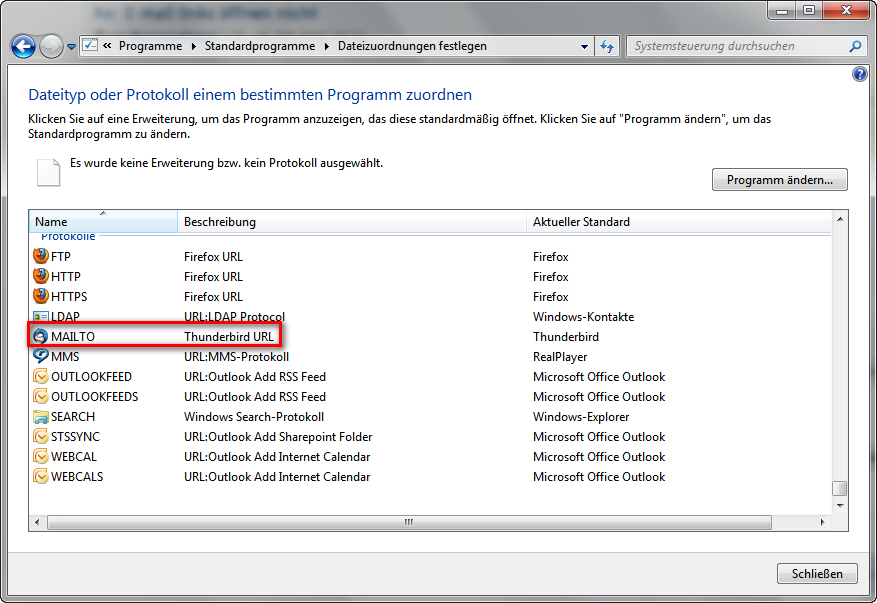Click the Firefox icon beside FTP
Viewport: 877px width, 603px height.
[x=41, y=256]
